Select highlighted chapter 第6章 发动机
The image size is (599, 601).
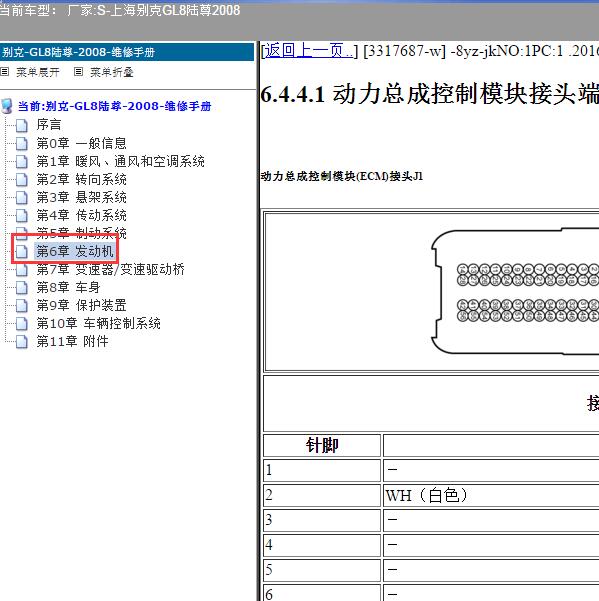(x=75, y=251)
